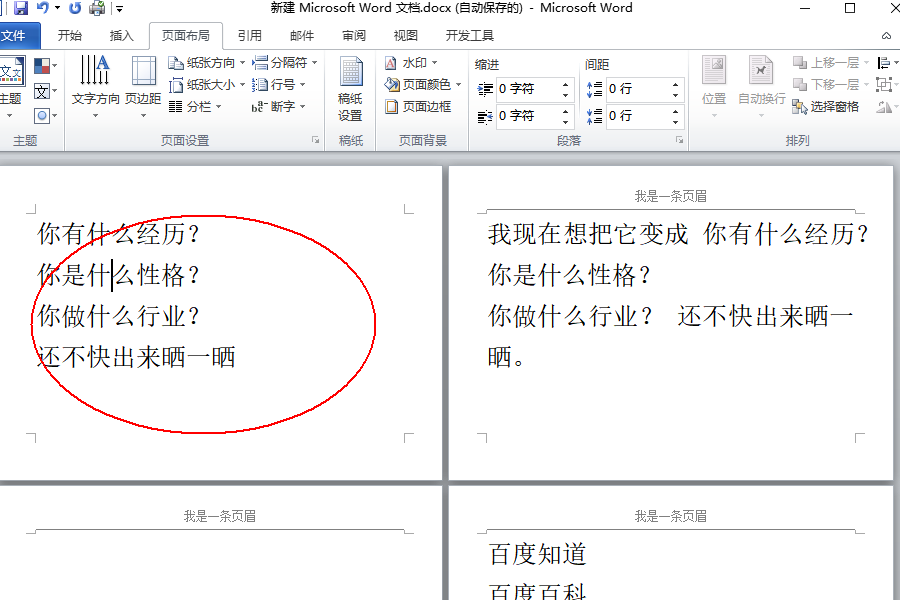
Task: Increase spacing before with up arrow
Action: click(x=676, y=84)
